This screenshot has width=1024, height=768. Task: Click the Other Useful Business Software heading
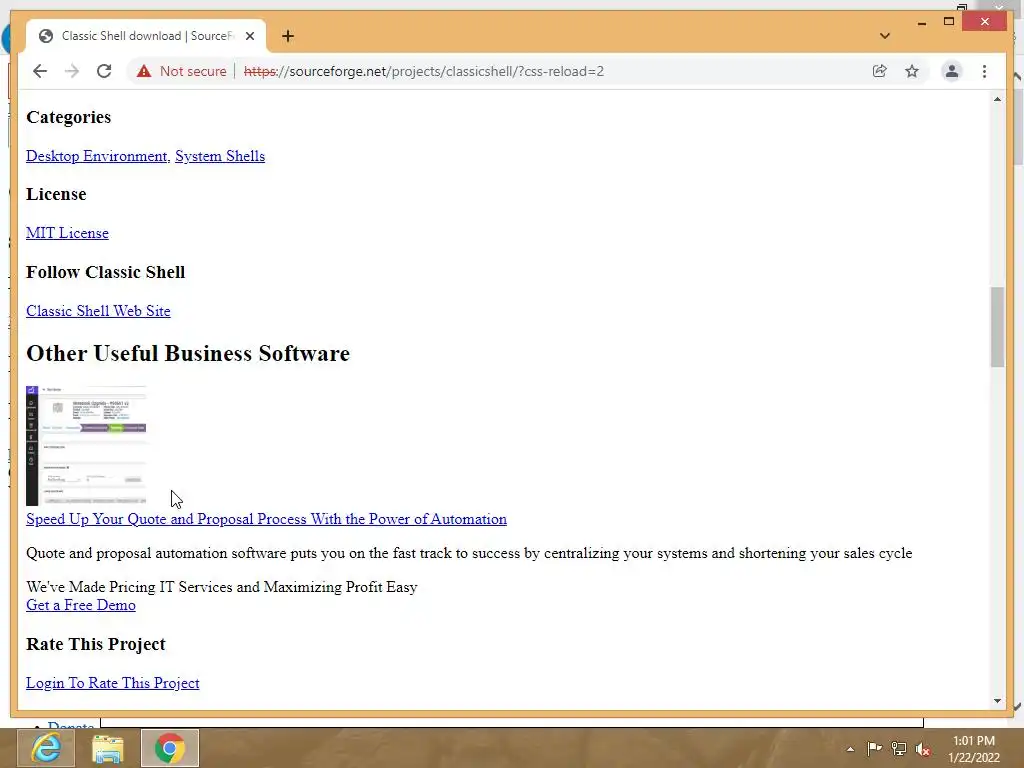pyautogui.click(x=188, y=353)
